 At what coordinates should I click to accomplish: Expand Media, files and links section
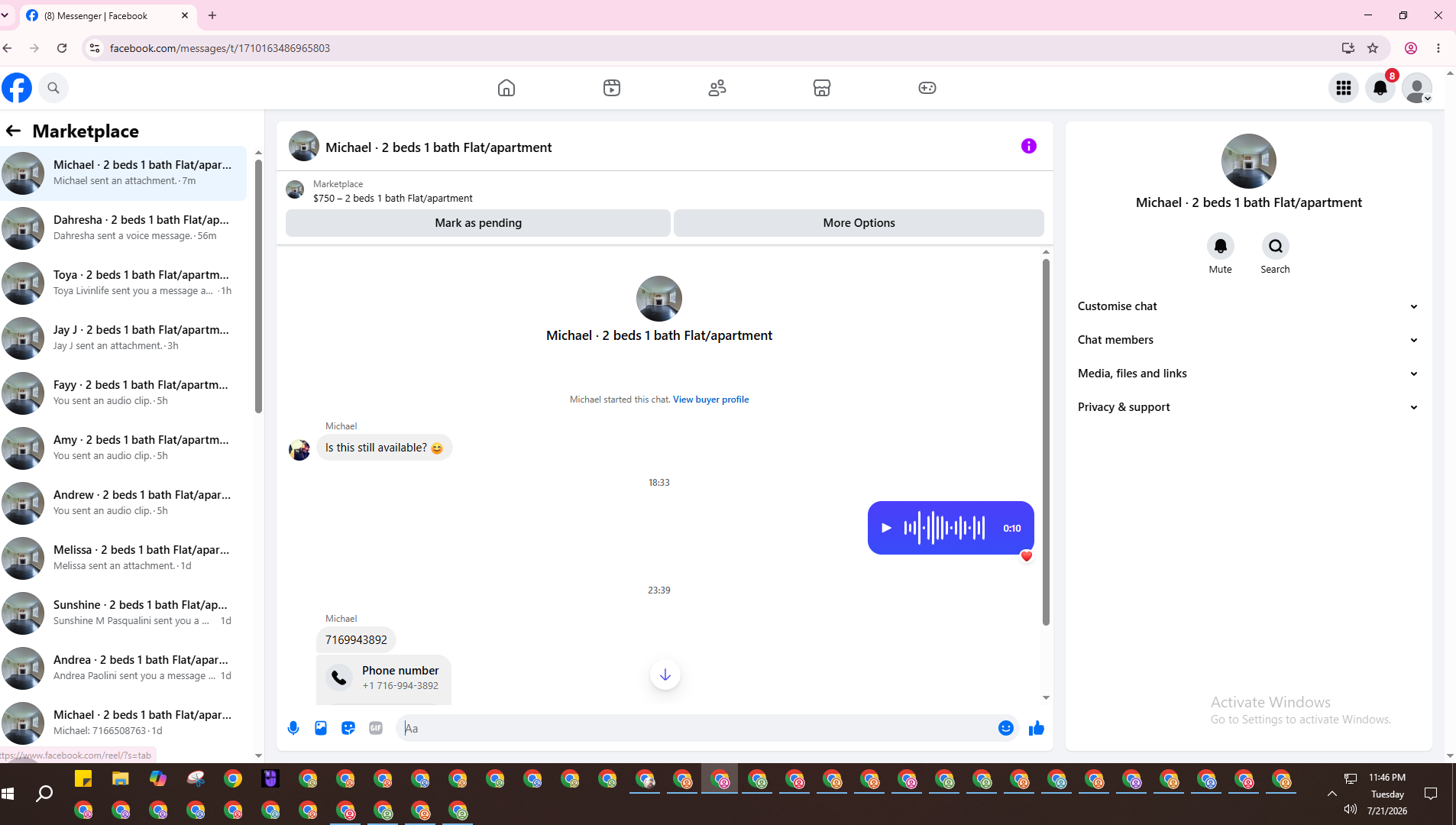click(1249, 374)
